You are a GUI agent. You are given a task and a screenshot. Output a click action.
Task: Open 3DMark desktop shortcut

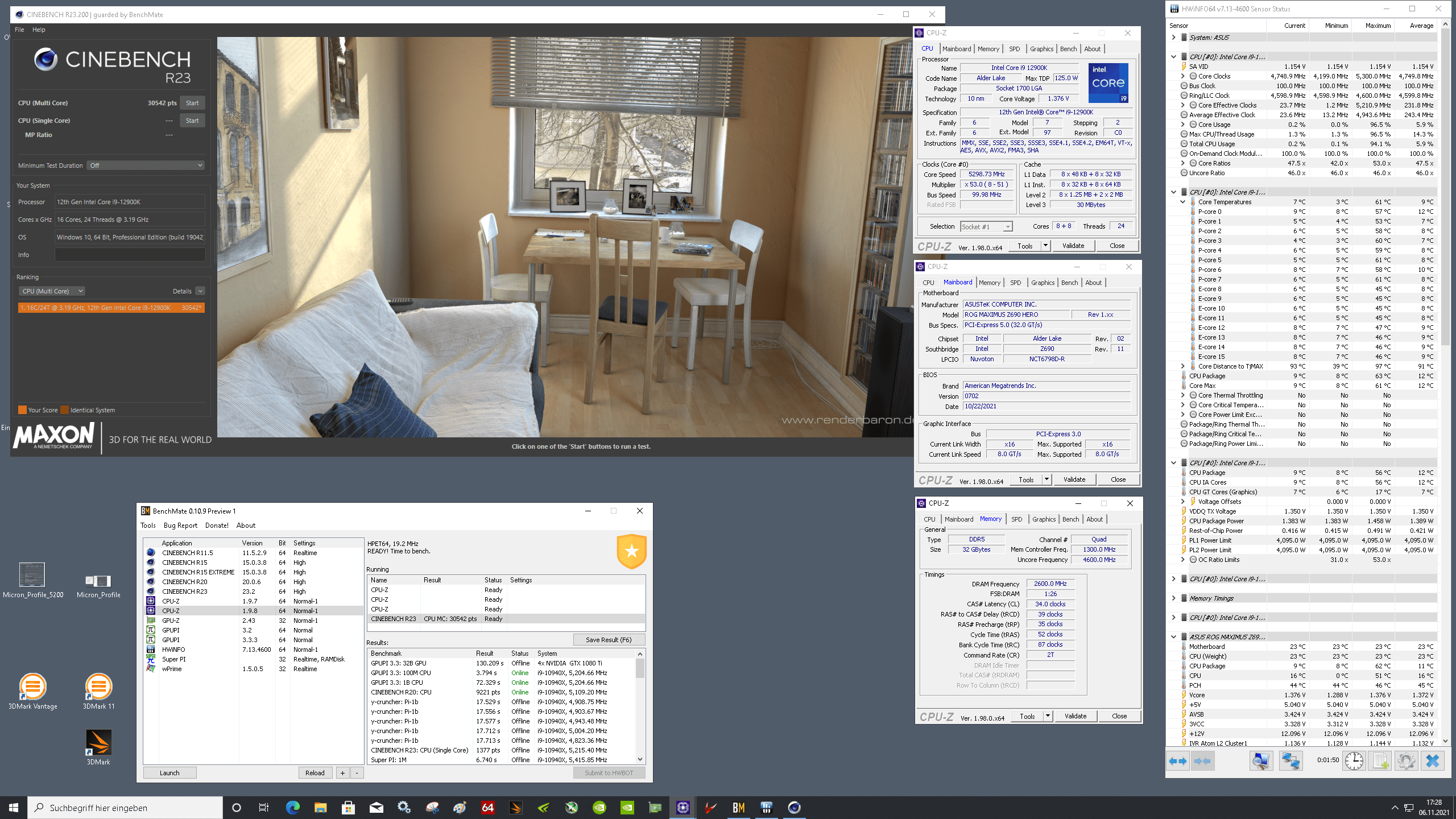click(x=98, y=747)
